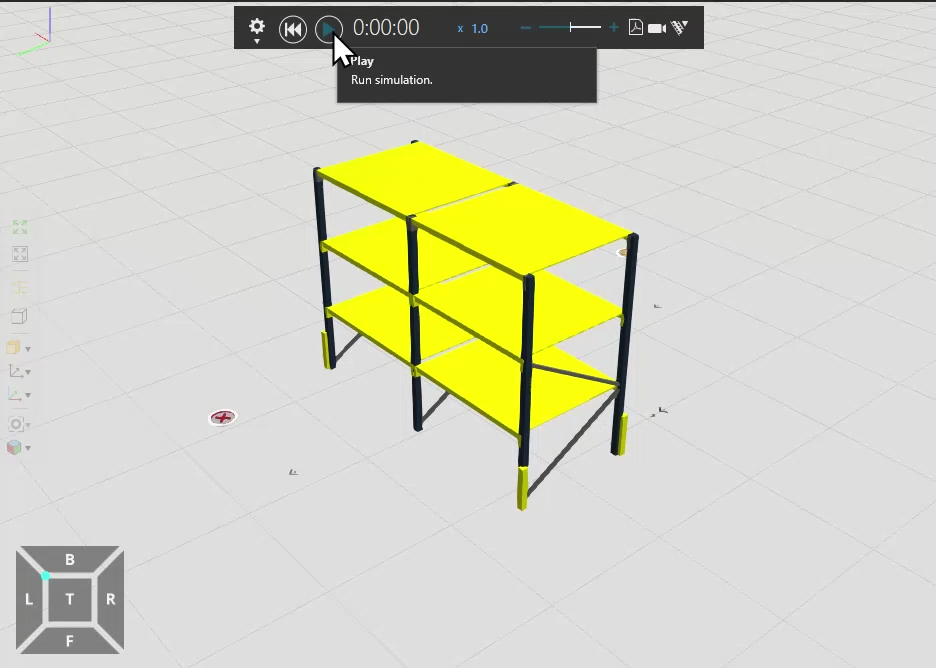Select Left view (L) on view cube
Viewport: 936px width, 668px height.
point(29,599)
